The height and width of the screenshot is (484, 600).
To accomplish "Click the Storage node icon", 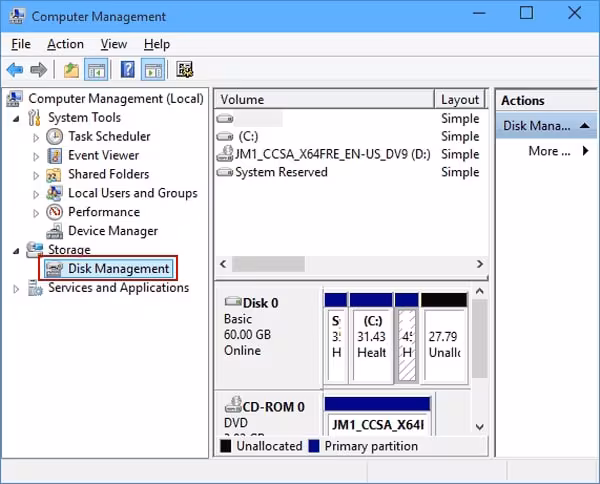I will pyautogui.click(x=34, y=249).
